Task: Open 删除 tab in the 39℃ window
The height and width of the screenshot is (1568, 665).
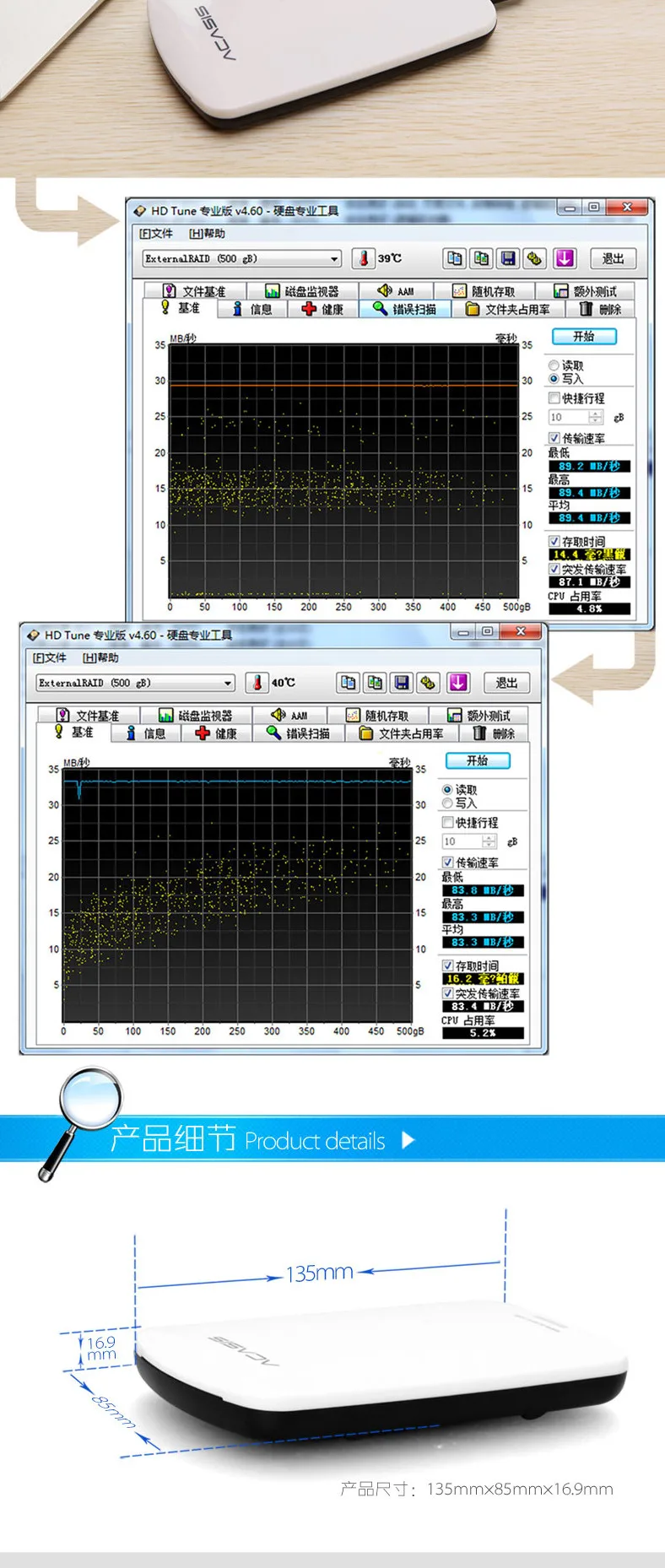Action: click(600, 310)
